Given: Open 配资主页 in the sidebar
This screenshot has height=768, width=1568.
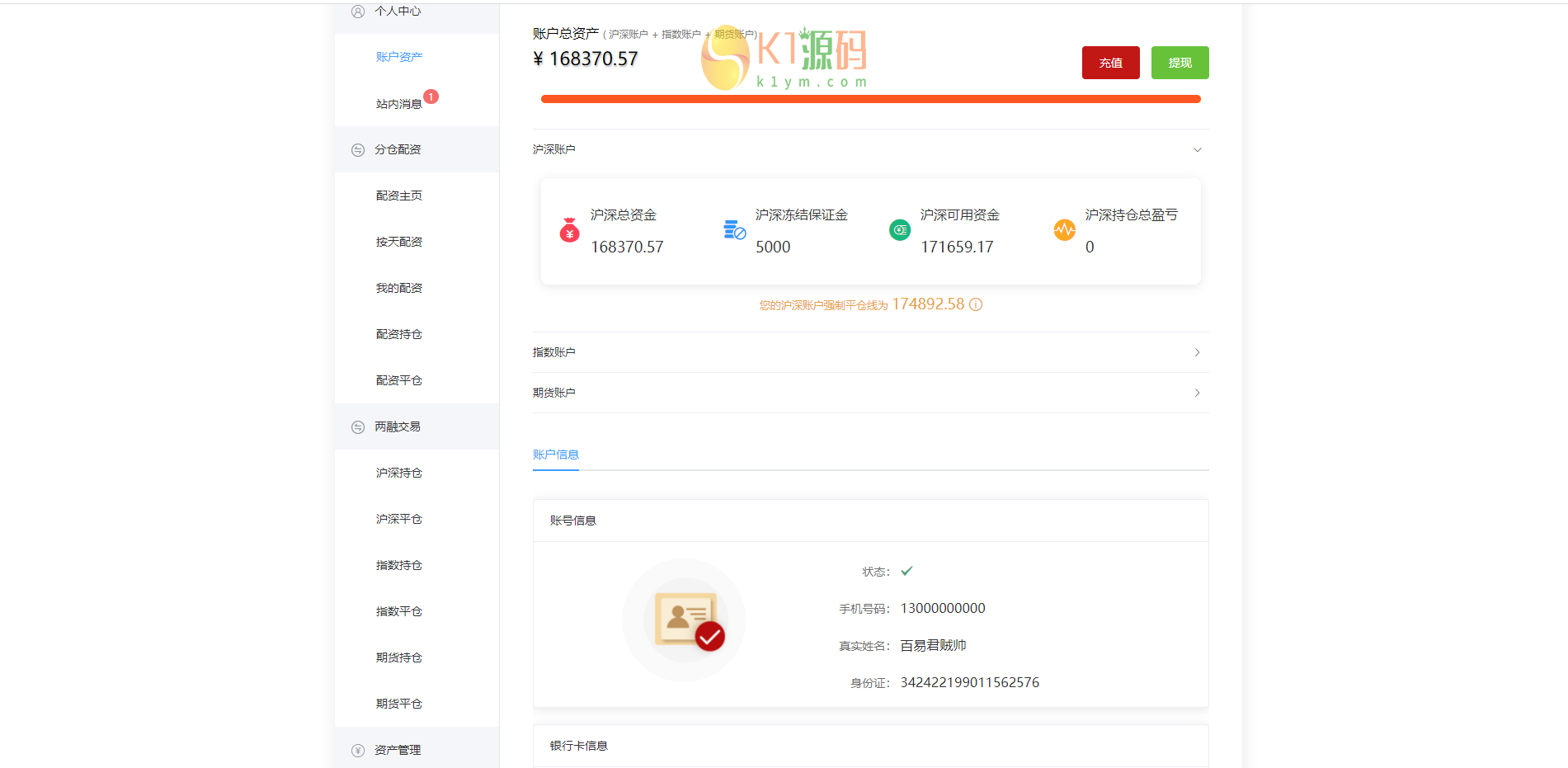Looking at the screenshot, I should pyautogui.click(x=399, y=196).
